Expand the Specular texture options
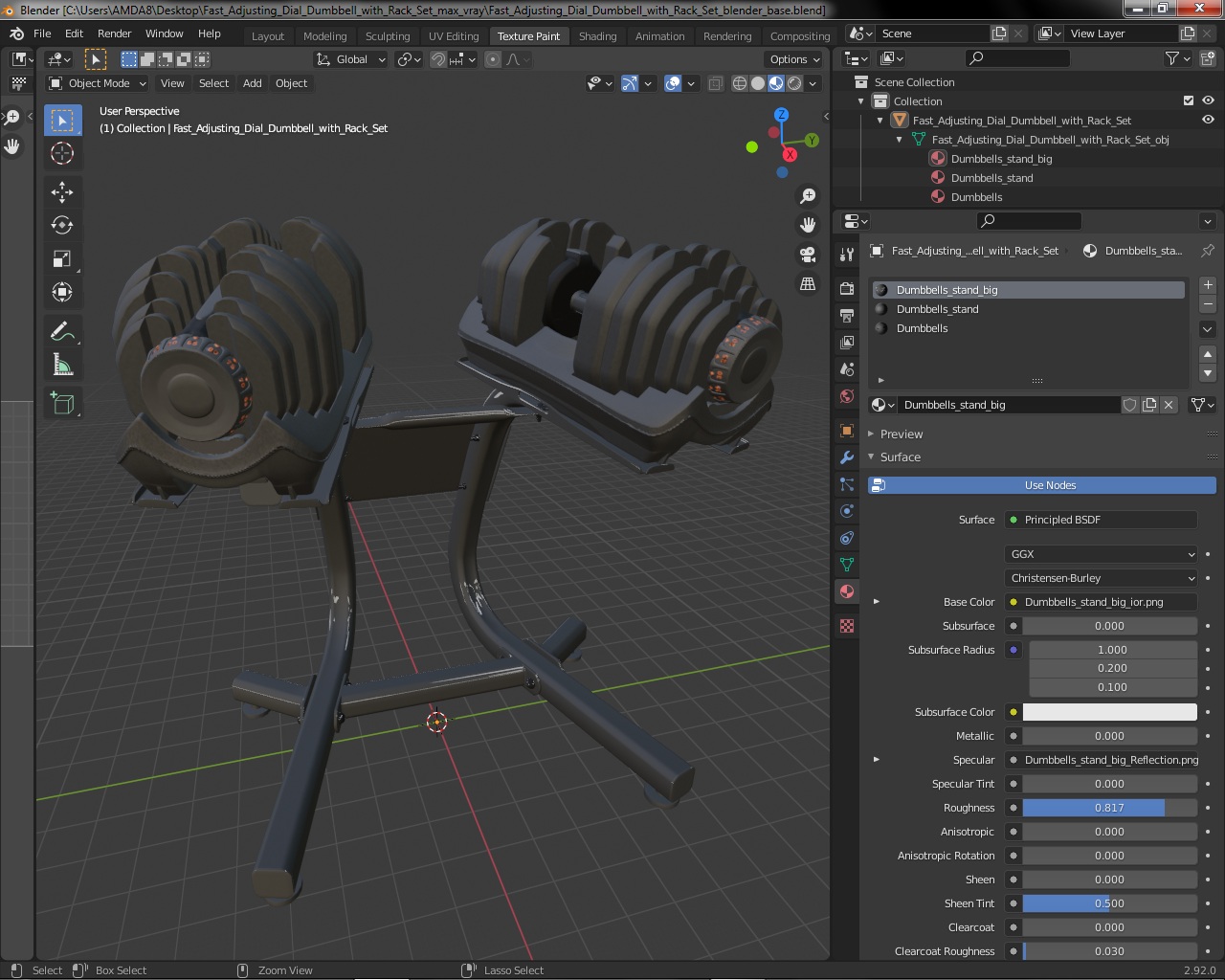The image size is (1225, 980). point(877,760)
